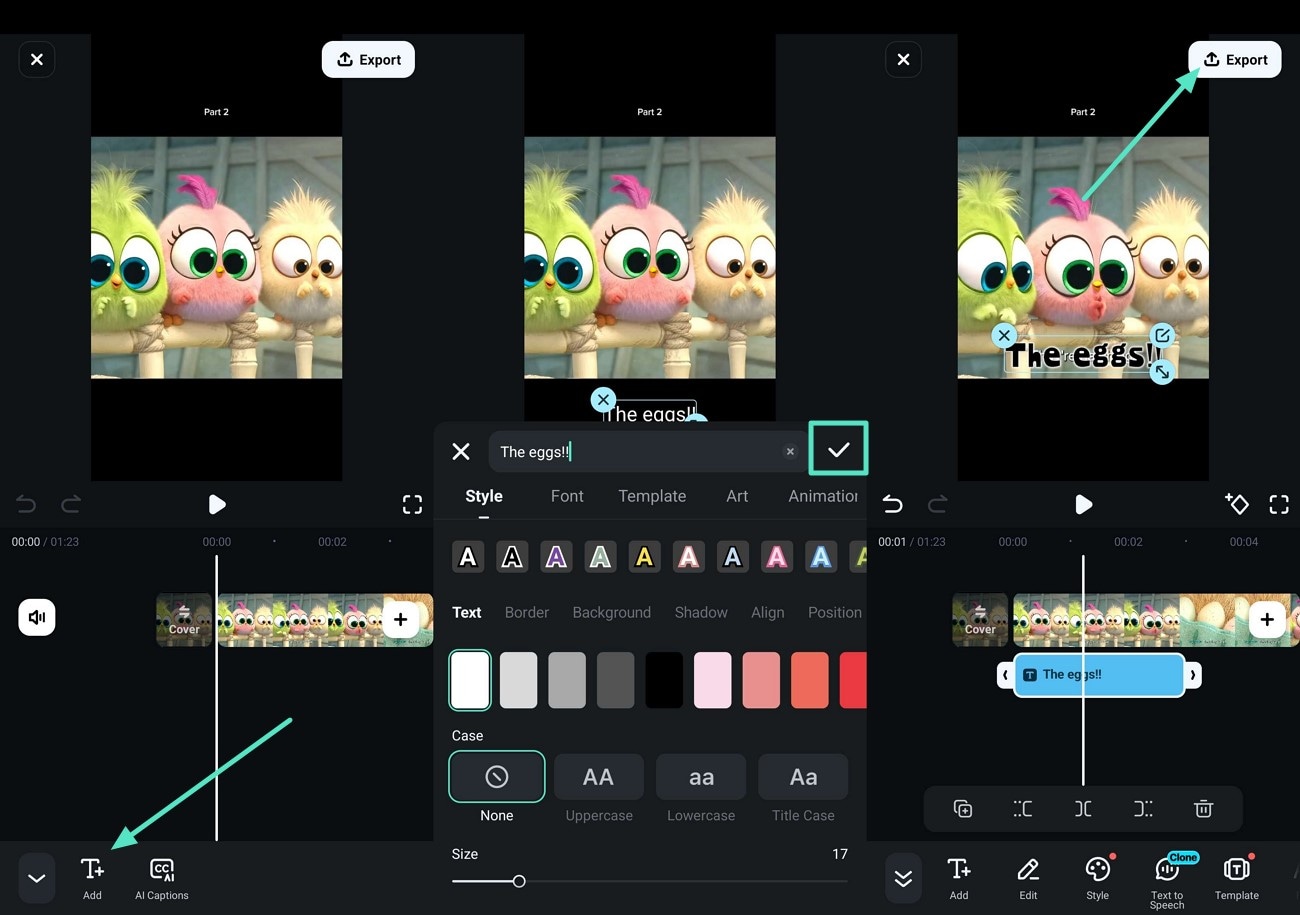The image size is (1300, 915).
Task: Open the Animation tab
Action: click(823, 496)
